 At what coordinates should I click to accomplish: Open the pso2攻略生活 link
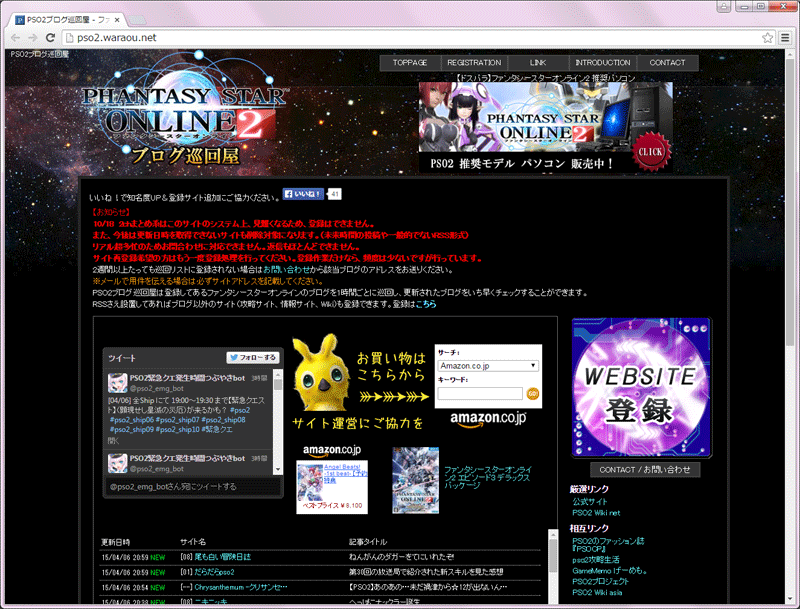click(x=596, y=560)
